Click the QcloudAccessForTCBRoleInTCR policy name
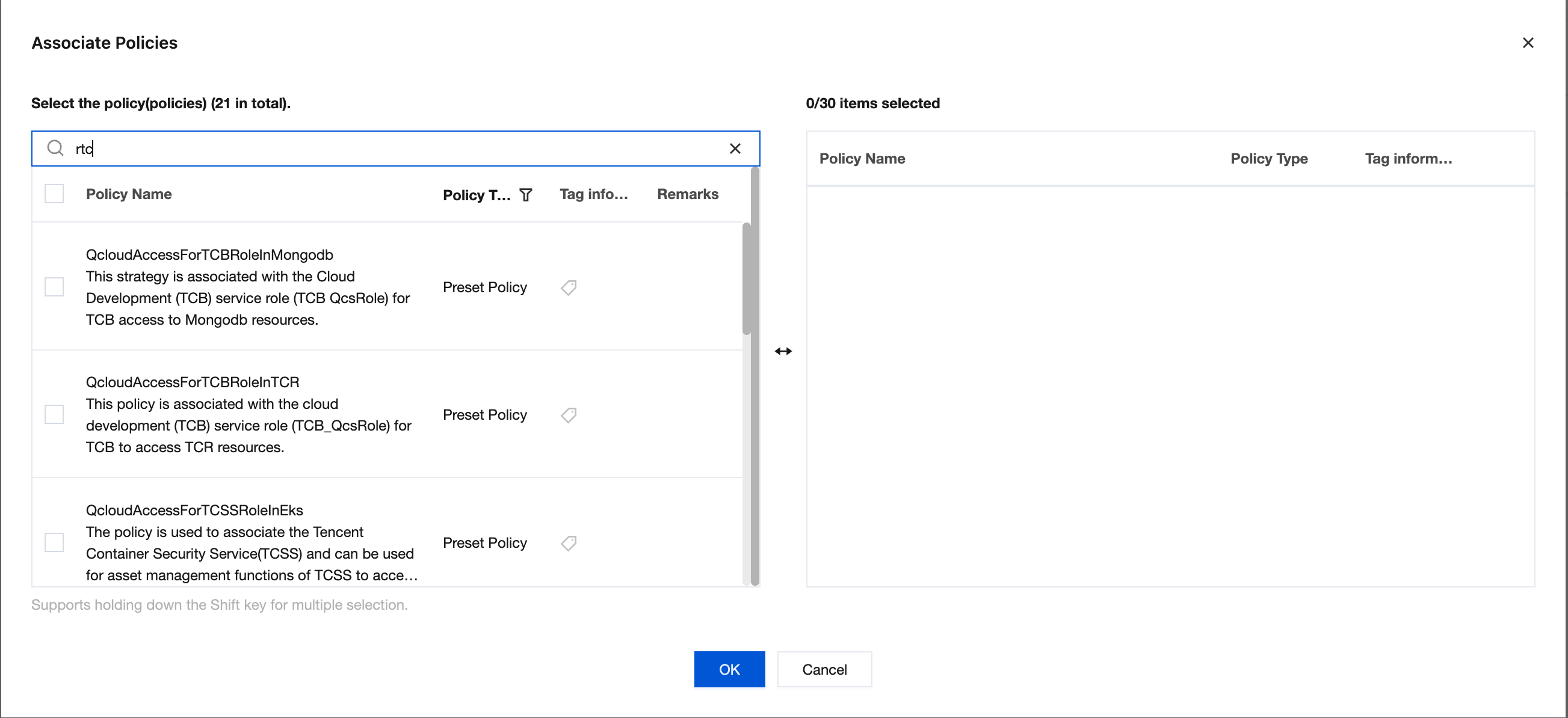 [193, 382]
